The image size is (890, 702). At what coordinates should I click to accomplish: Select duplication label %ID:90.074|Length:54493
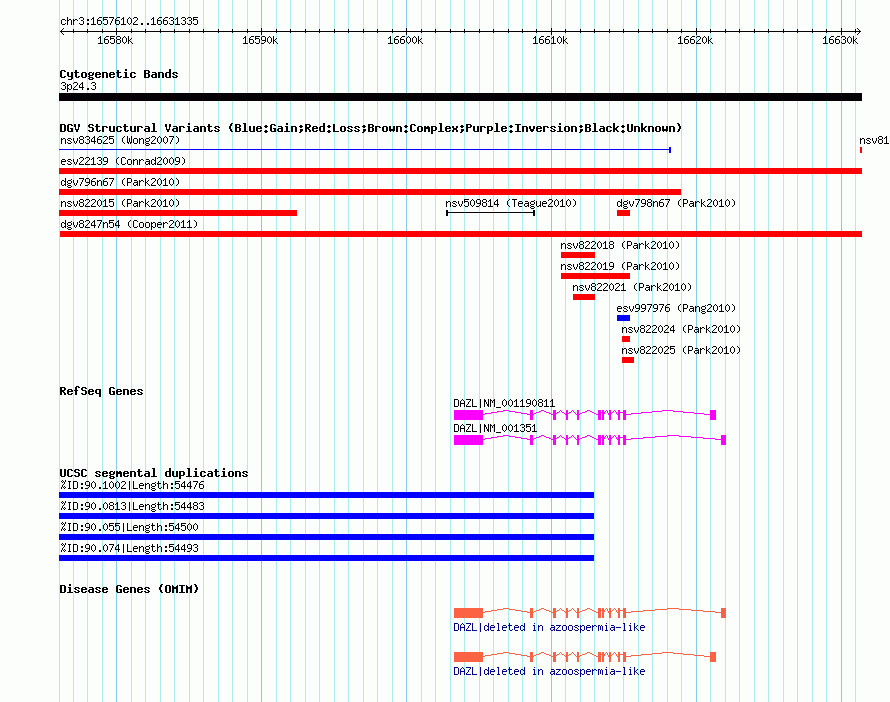pyautogui.click(x=129, y=548)
